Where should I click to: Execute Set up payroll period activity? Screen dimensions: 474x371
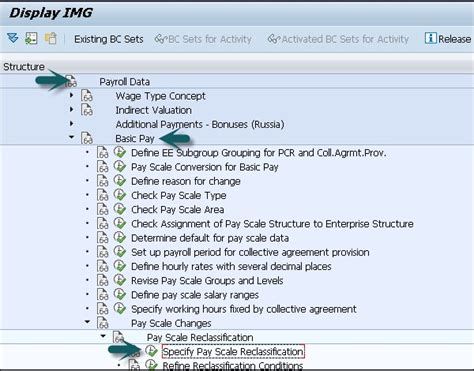pos(120,252)
